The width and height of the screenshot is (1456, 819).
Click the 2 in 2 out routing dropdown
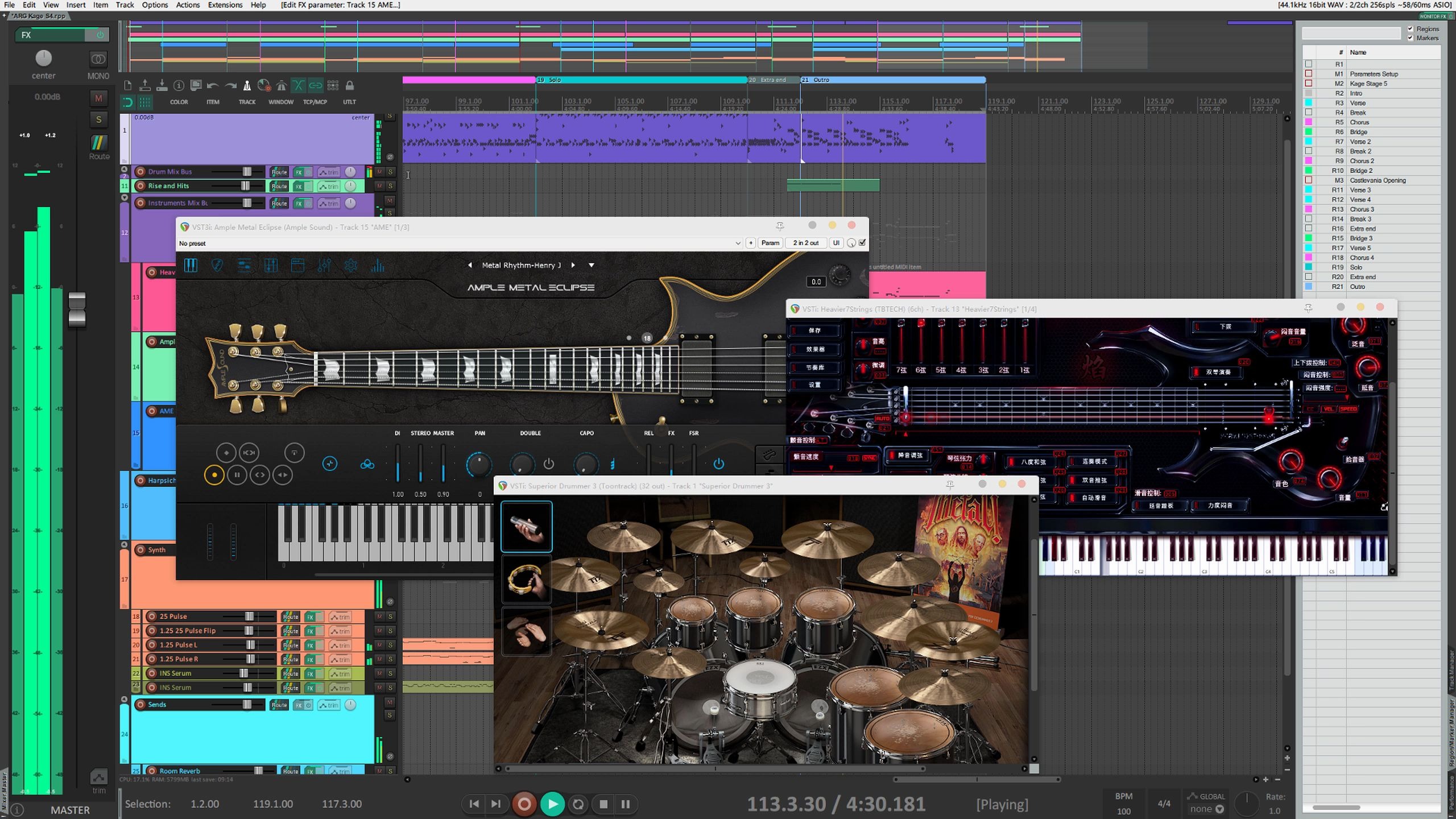coord(805,242)
